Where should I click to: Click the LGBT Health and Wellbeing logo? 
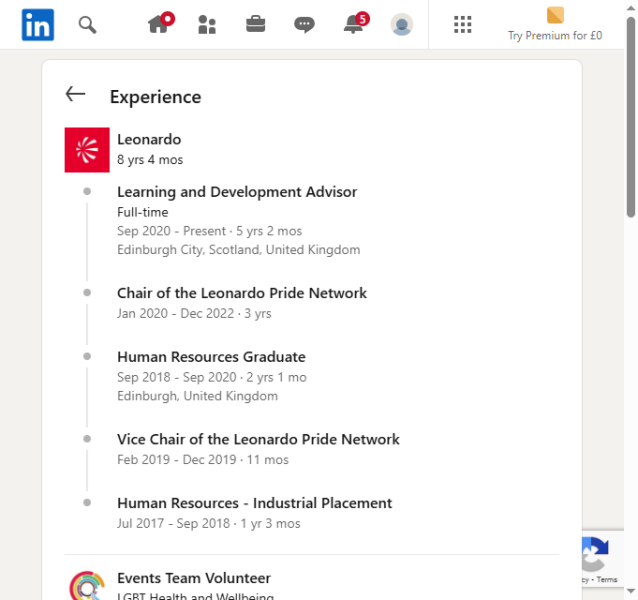coord(87,586)
